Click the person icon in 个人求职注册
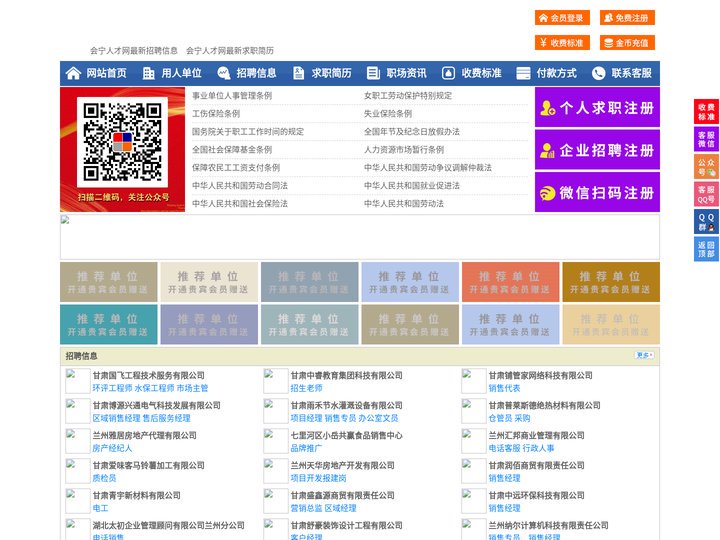The width and height of the screenshot is (720, 540). [x=547, y=108]
